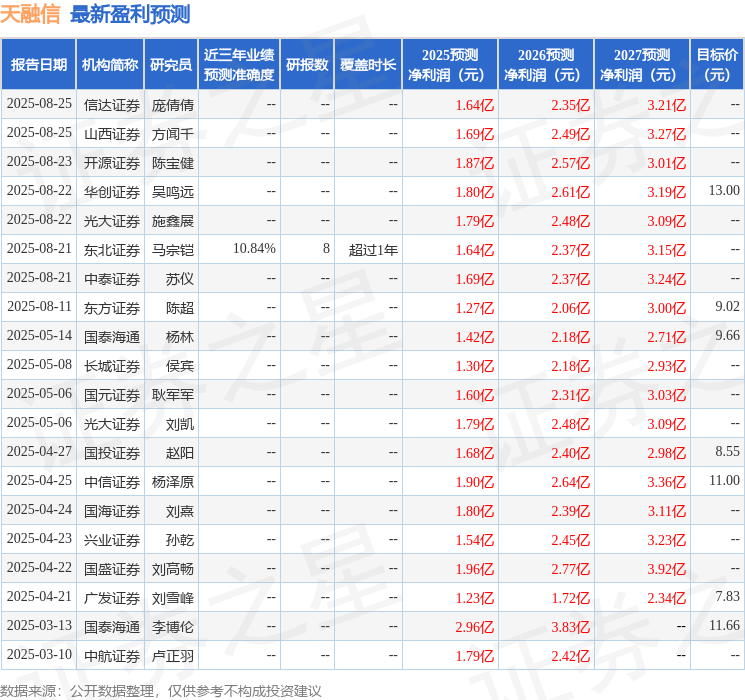745x700 pixels.
Task: Select the 研究员 column header
Action: pos(171,65)
